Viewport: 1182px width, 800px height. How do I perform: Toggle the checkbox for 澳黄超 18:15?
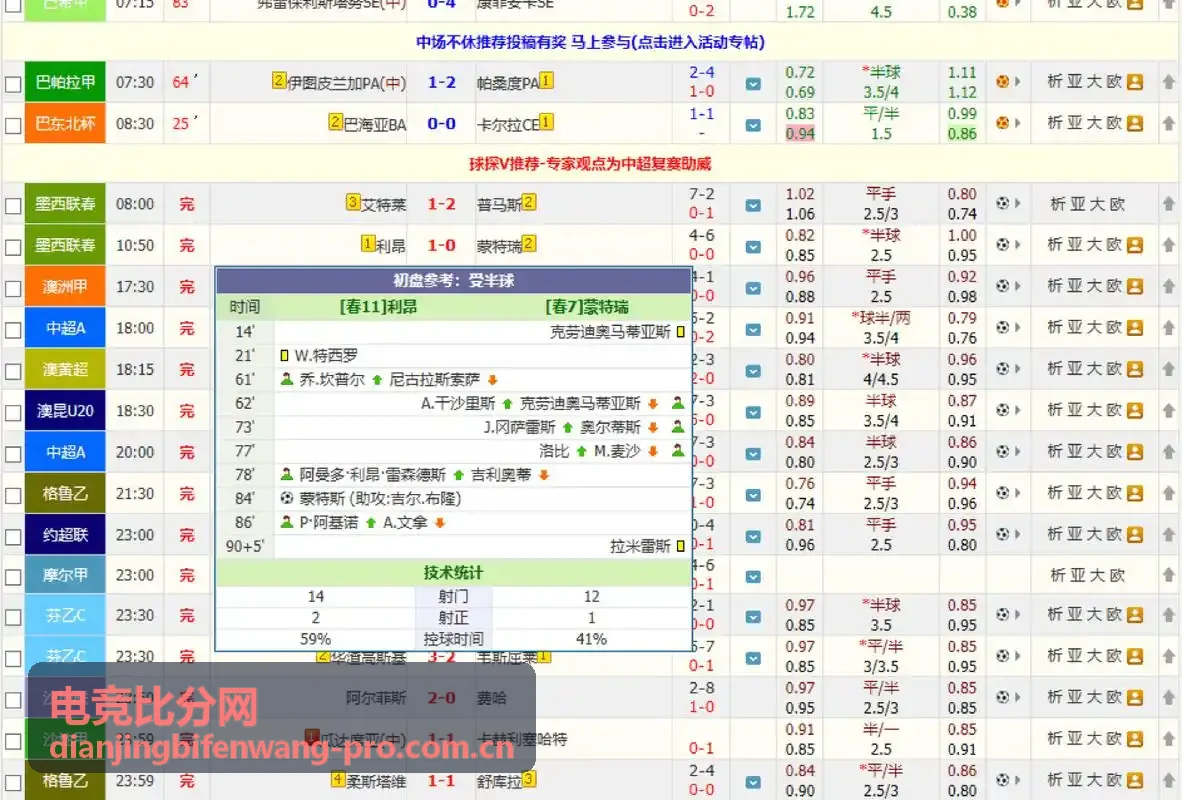click(x=13, y=372)
